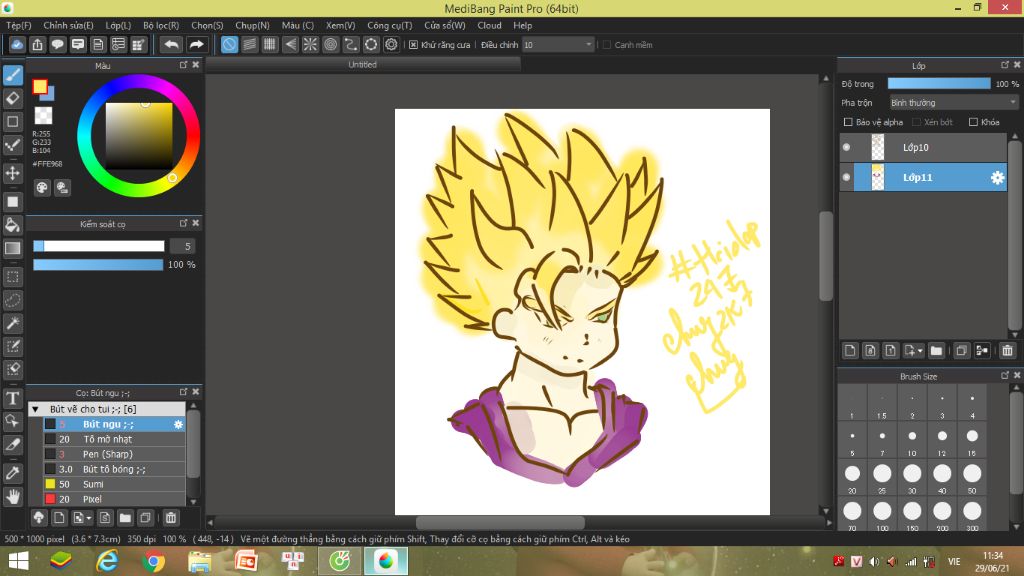Select the Brush tool in left toolbar
The width and height of the screenshot is (1024, 576).
click(12, 75)
